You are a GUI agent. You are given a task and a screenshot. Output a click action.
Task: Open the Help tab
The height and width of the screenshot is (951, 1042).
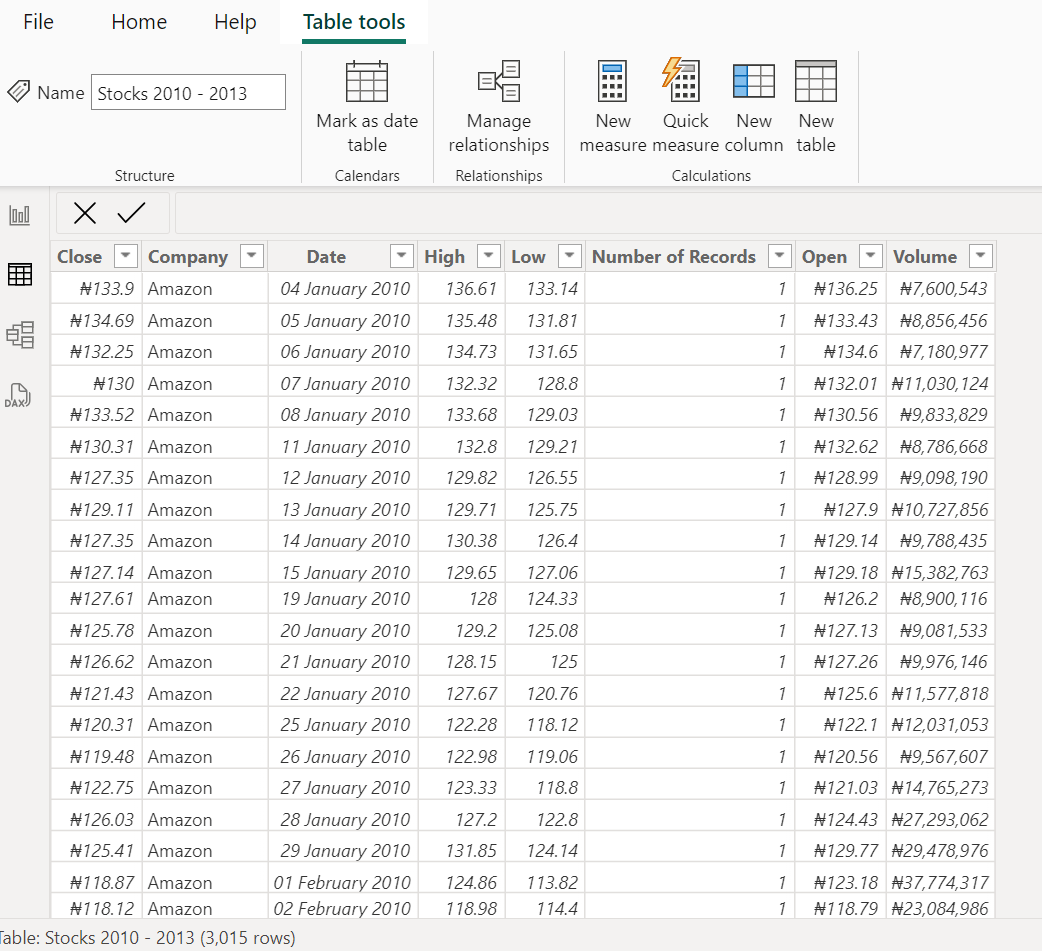[235, 22]
